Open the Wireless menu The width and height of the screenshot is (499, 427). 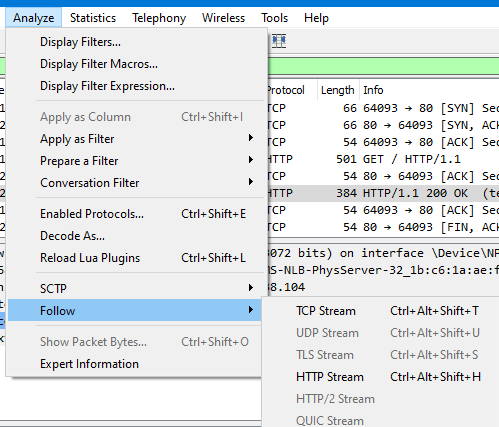coord(223,18)
